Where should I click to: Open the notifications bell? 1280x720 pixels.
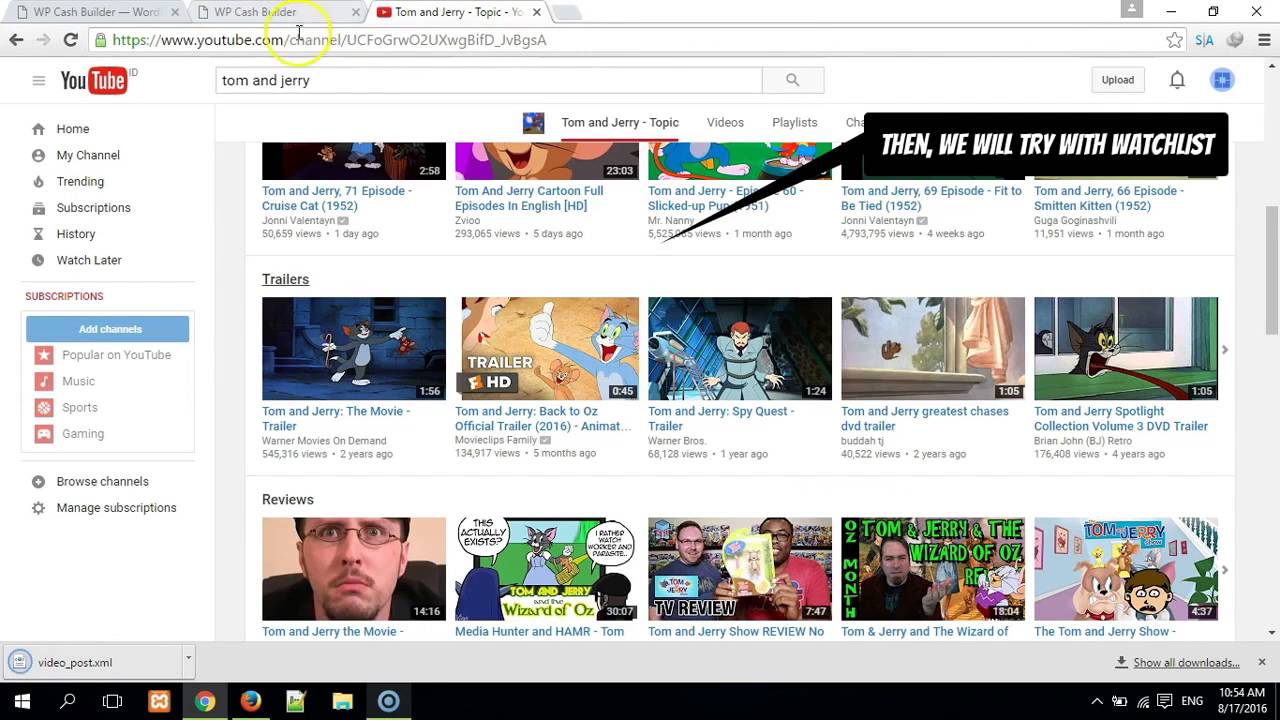(x=1177, y=80)
